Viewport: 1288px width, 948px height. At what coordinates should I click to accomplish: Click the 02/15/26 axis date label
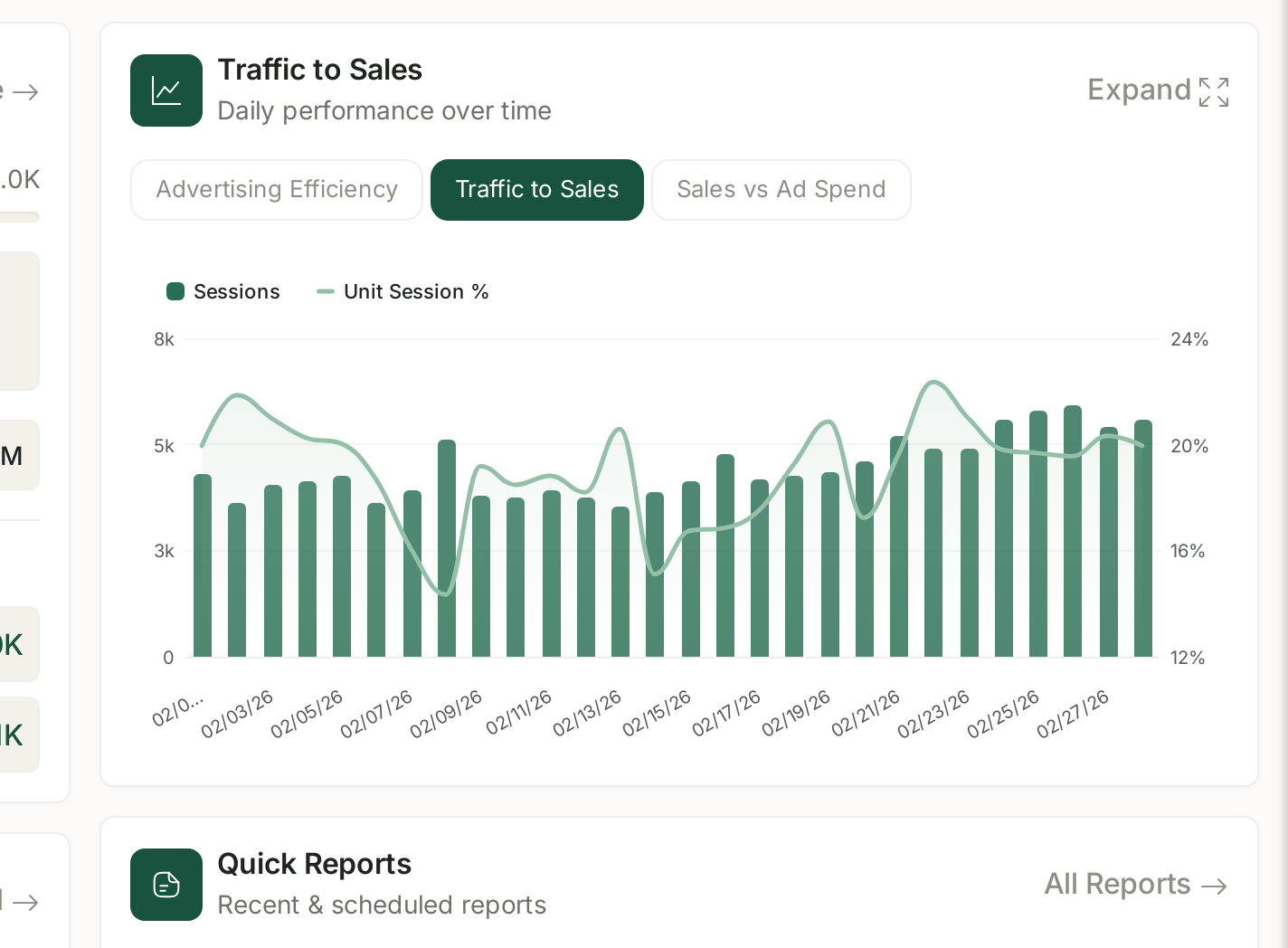coord(656,714)
